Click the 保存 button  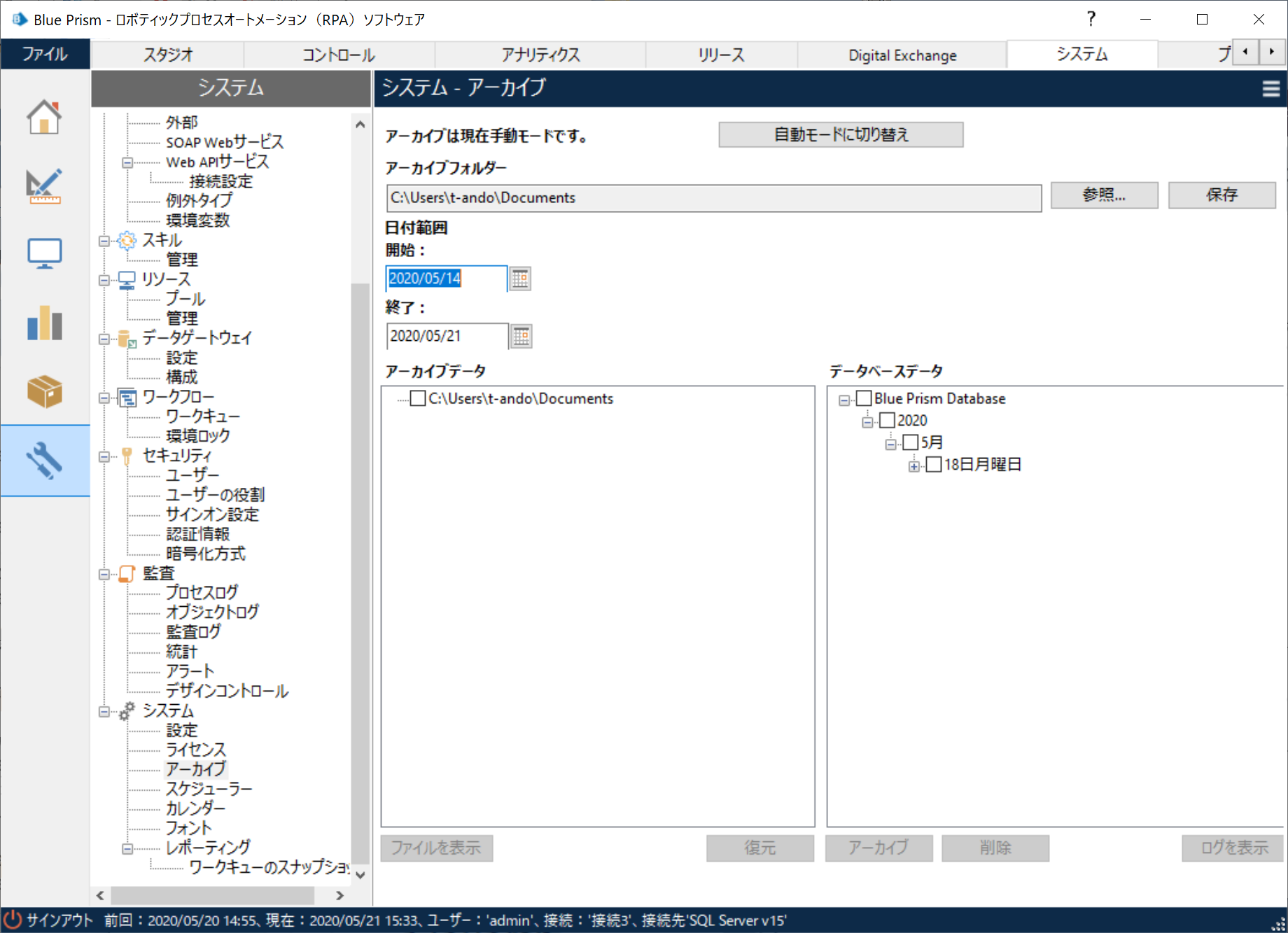(x=1221, y=195)
